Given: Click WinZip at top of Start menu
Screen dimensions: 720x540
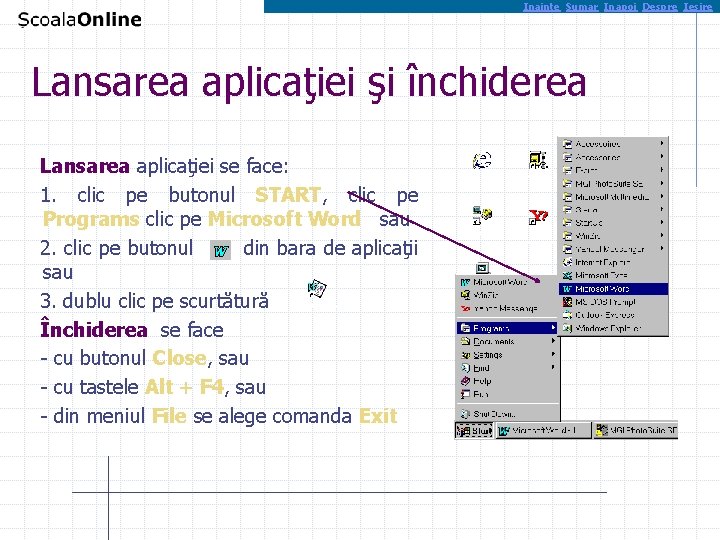Looking at the screenshot, I should click(x=507, y=295).
